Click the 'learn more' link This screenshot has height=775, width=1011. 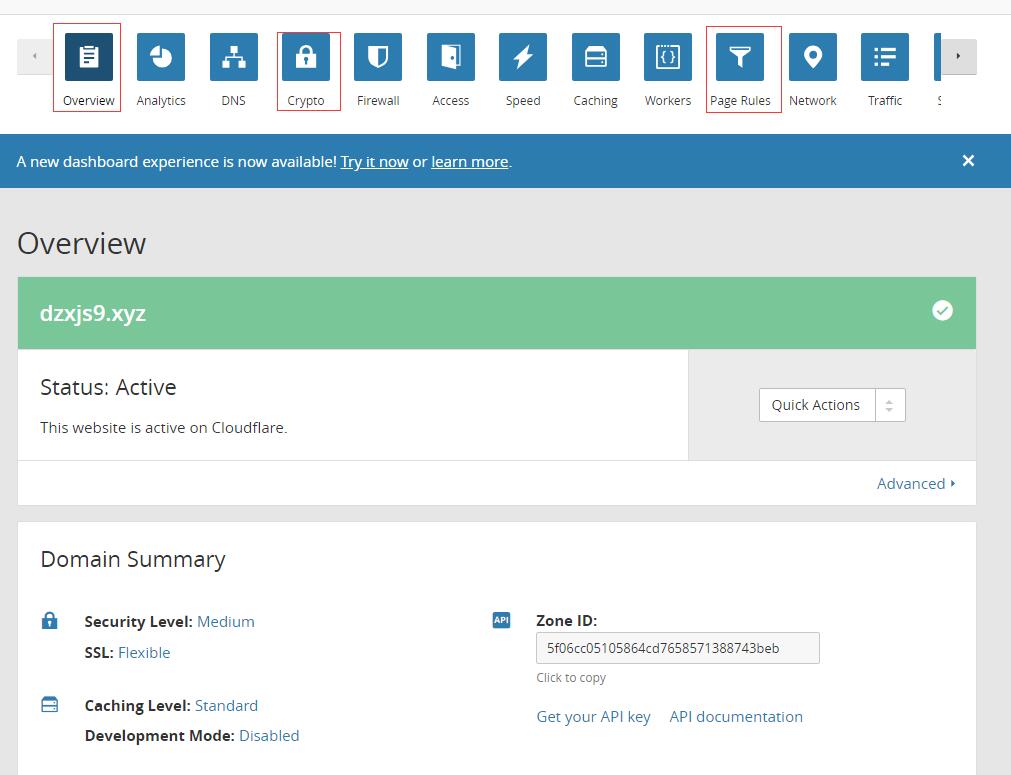[x=470, y=162]
